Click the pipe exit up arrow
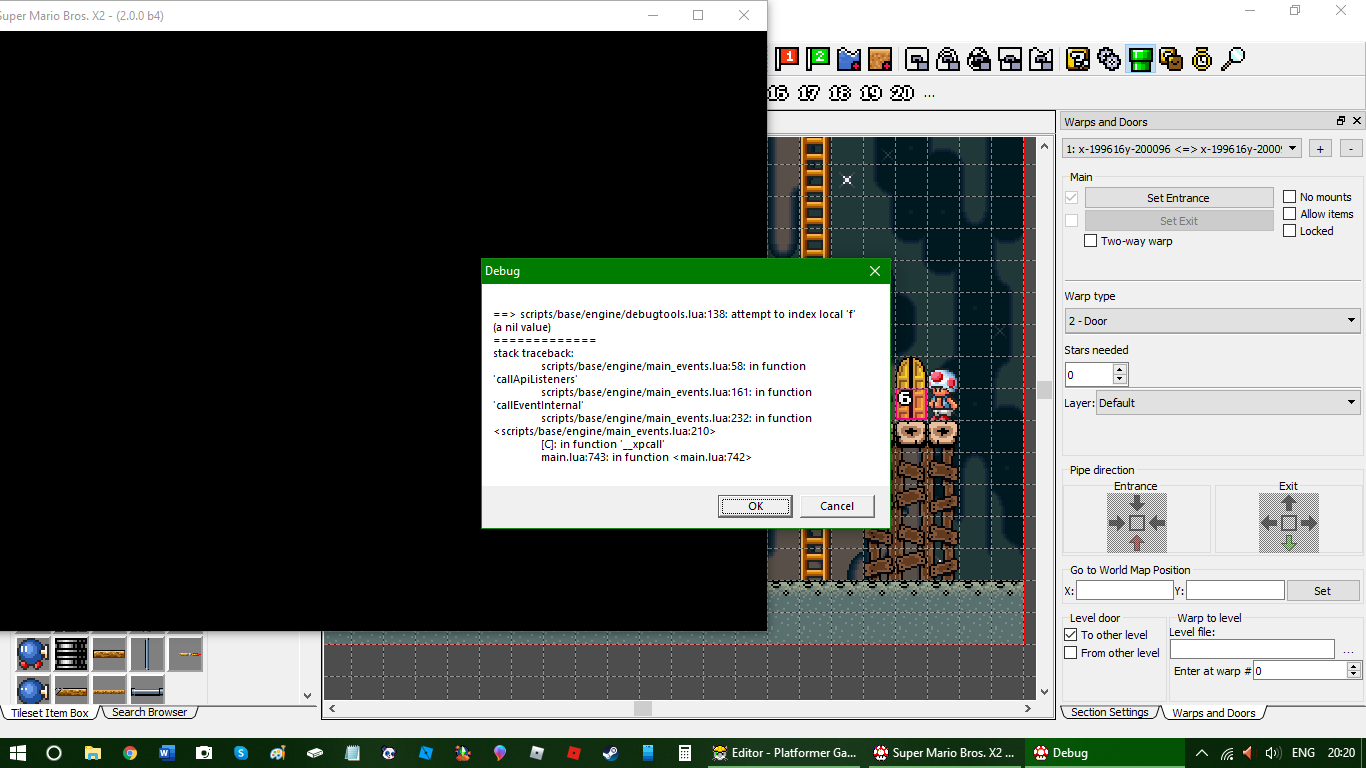The height and width of the screenshot is (768, 1366). tap(1288, 503)
